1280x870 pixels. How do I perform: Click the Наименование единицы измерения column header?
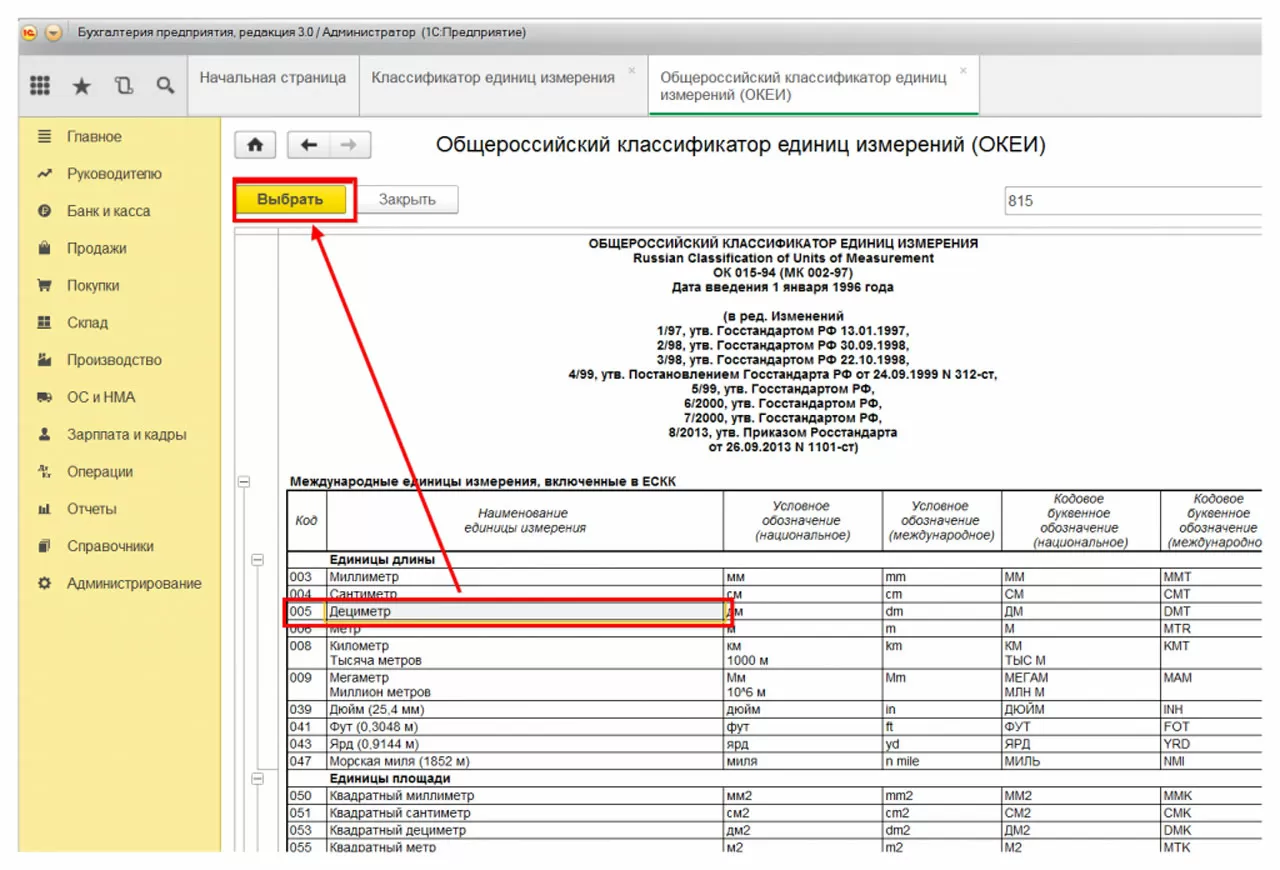point(525,521)
